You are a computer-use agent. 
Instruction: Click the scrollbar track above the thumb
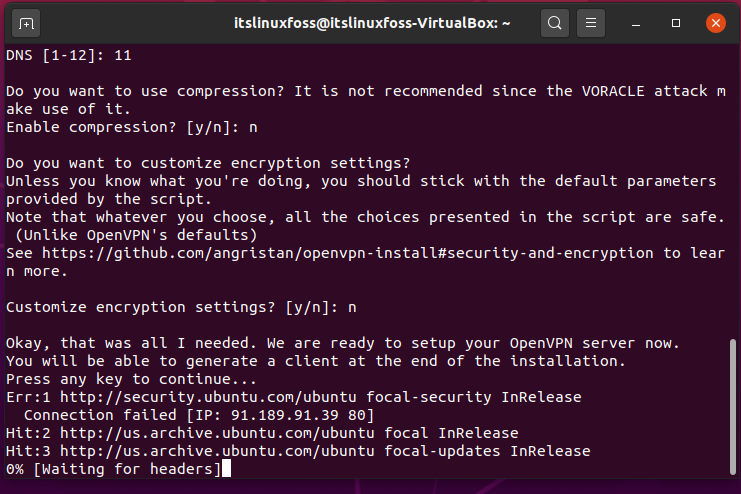pyautogui.click(x=732, y=191)
